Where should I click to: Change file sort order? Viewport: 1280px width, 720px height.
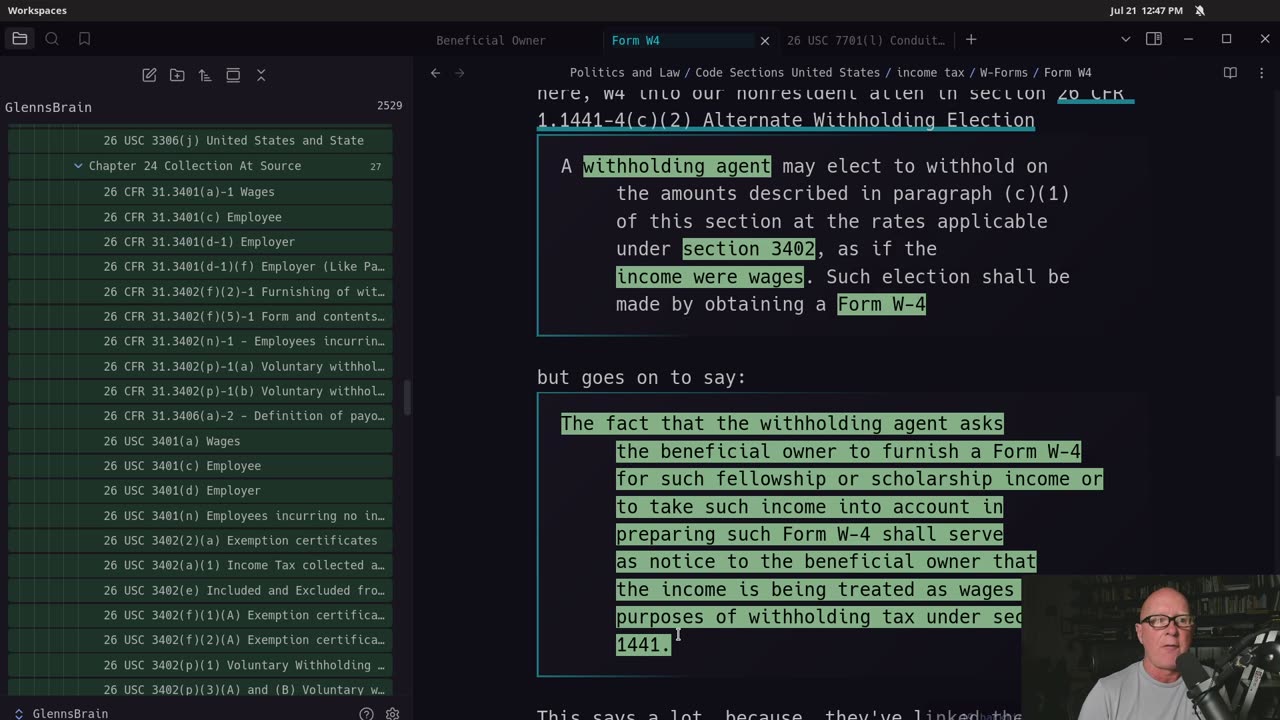click(x=205, y=75)
